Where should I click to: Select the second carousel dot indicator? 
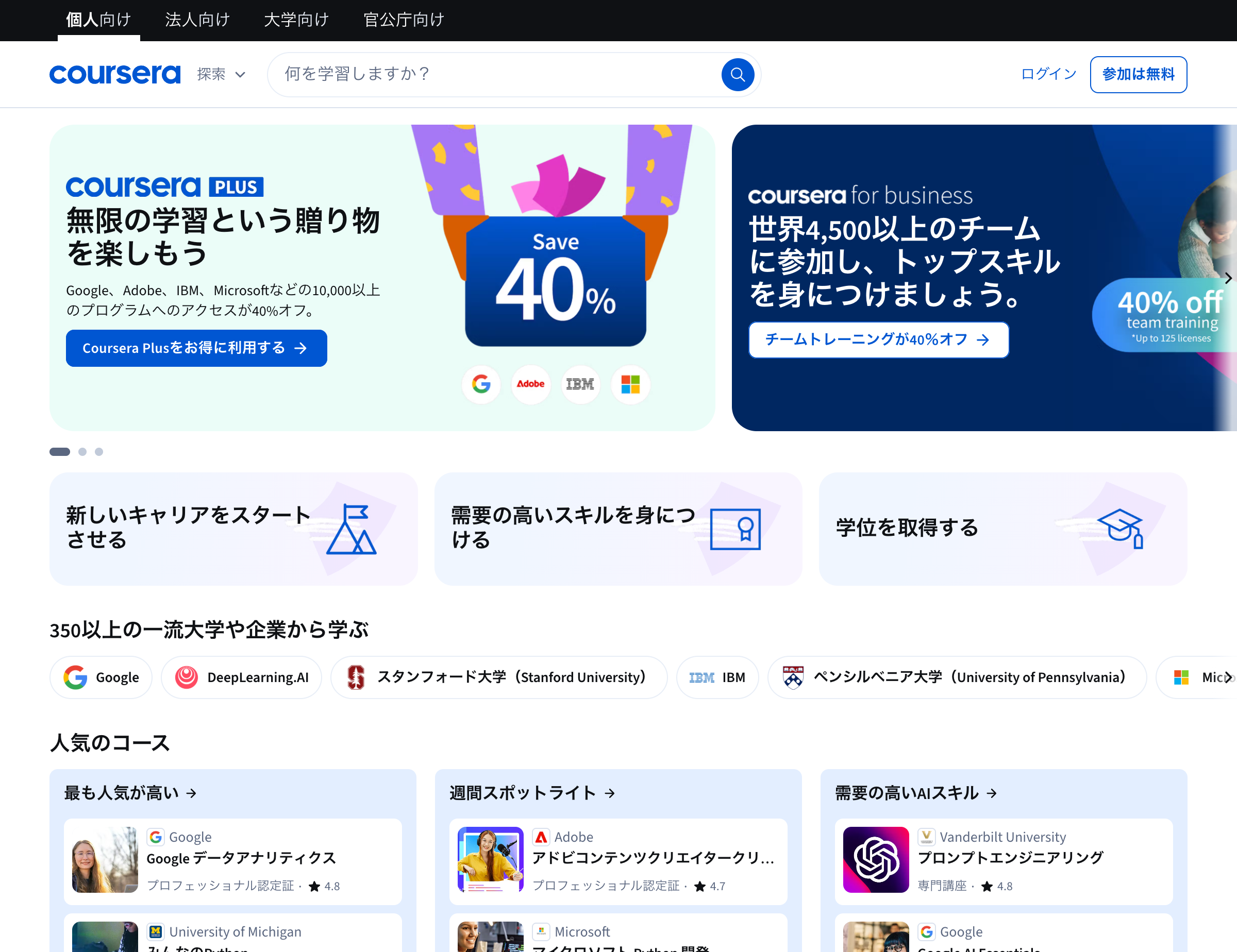click(82, 451)
